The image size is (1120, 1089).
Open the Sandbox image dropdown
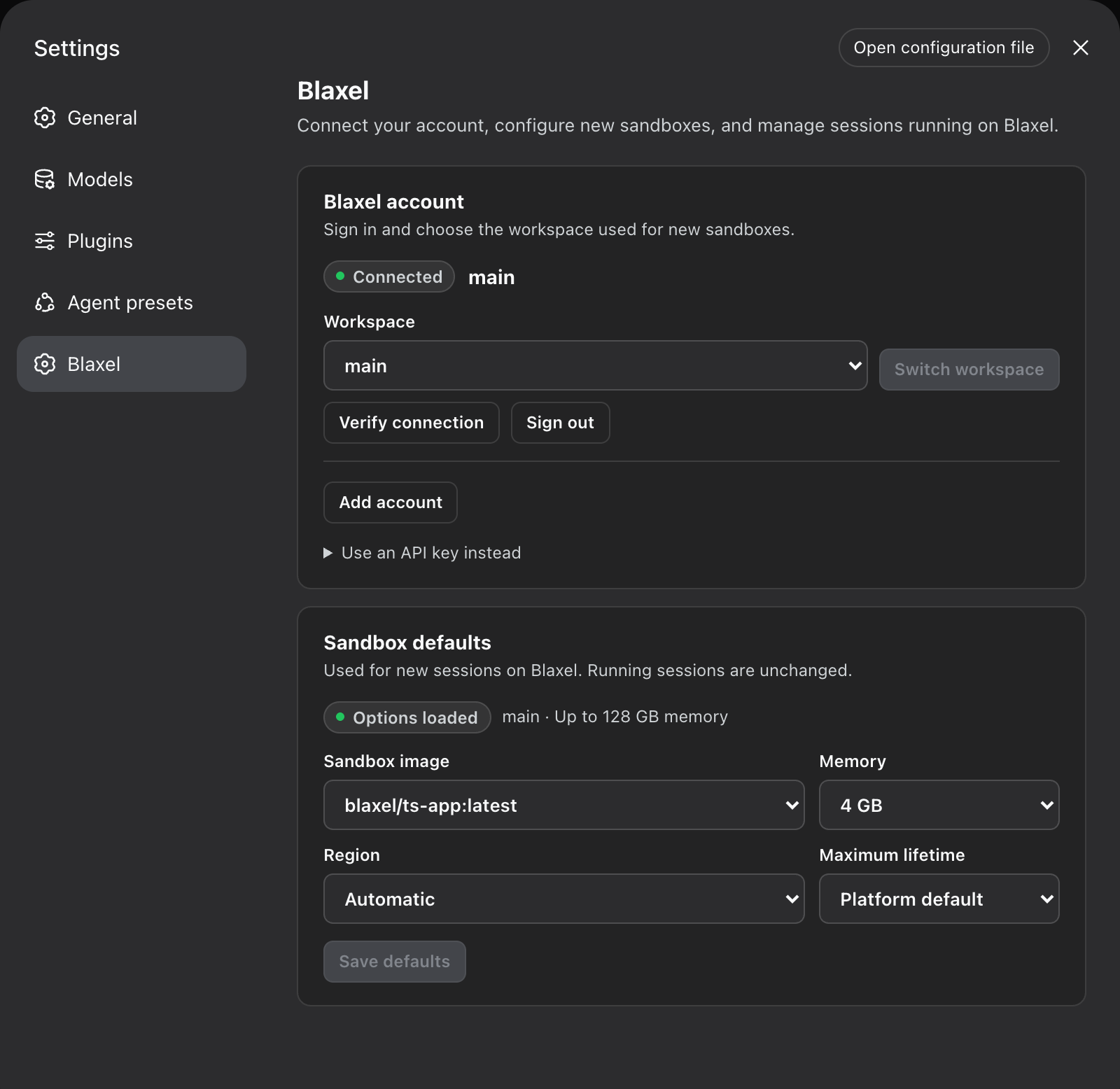point(564,805)
